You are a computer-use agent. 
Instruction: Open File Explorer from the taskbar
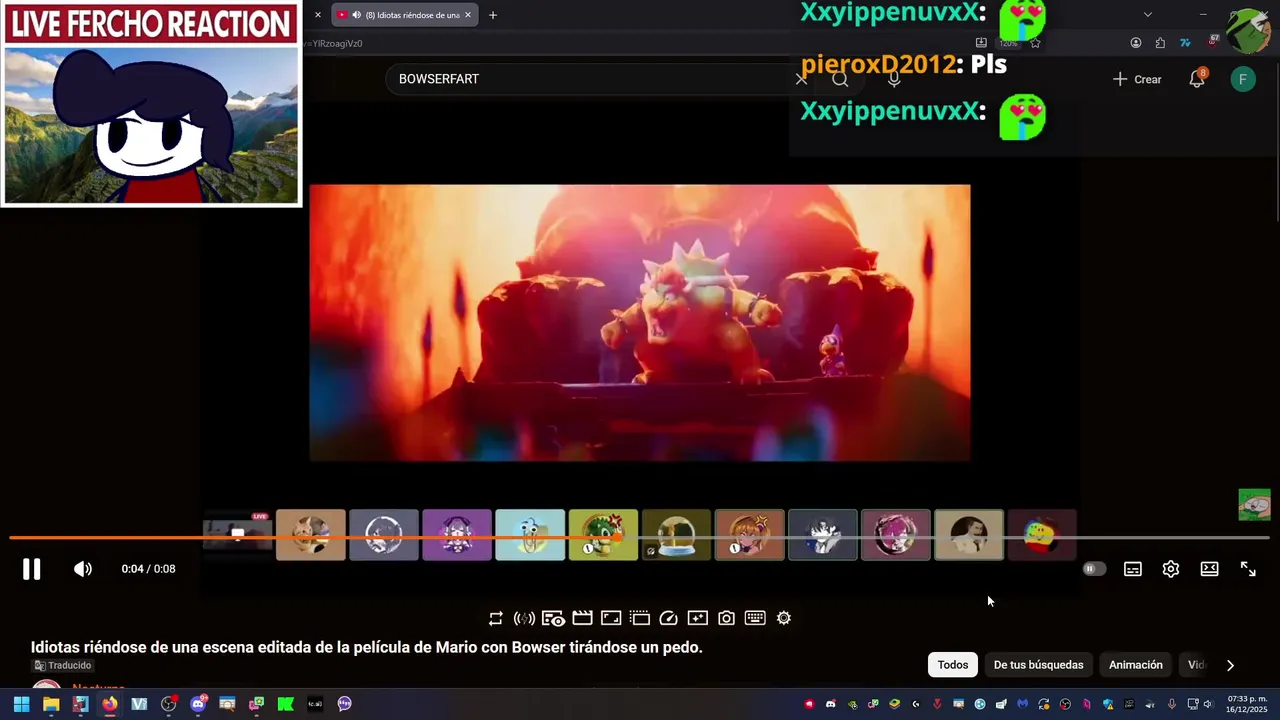pyautogui.click(x=51, y=704)
